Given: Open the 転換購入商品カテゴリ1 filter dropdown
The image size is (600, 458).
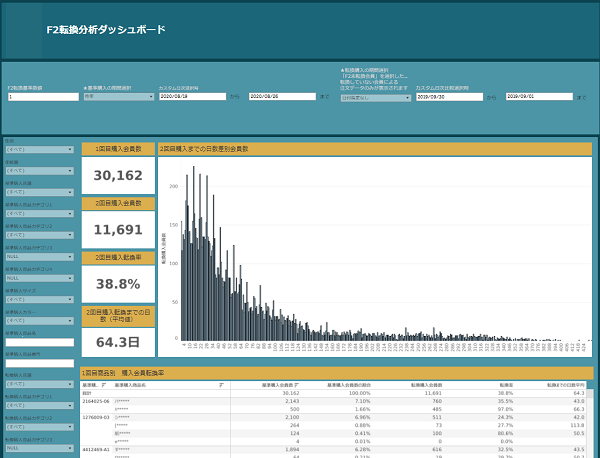Looking at the screenshot, I should 40,406.
